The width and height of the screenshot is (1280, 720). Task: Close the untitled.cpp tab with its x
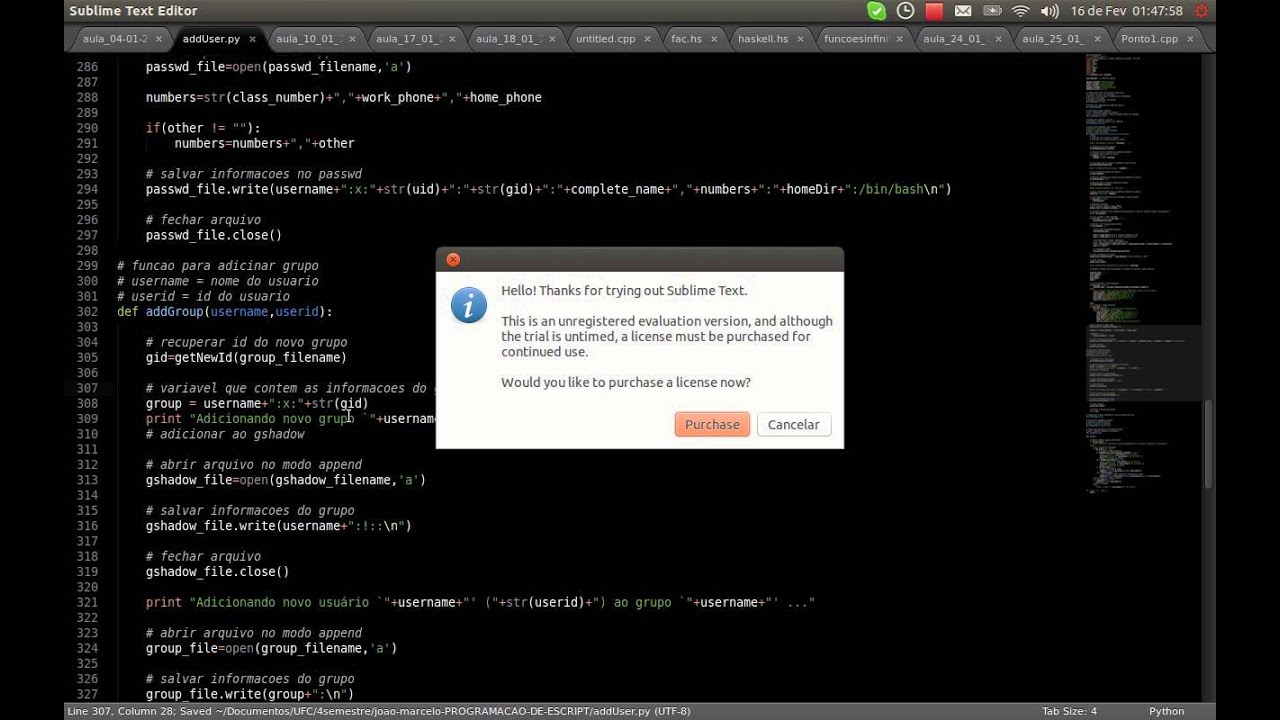tap(648, 39)
